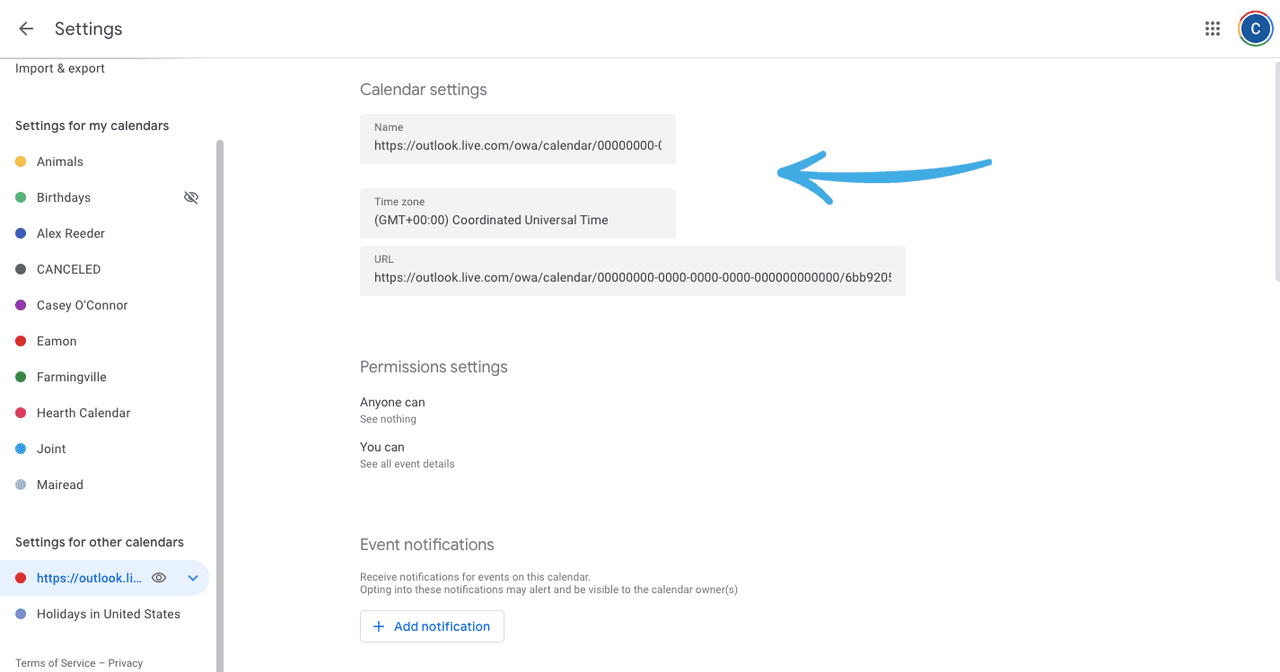Viewport: 1280px width, 672px height.
Task: Select Import & export in the sidebar
Action: tap(60, 68)
